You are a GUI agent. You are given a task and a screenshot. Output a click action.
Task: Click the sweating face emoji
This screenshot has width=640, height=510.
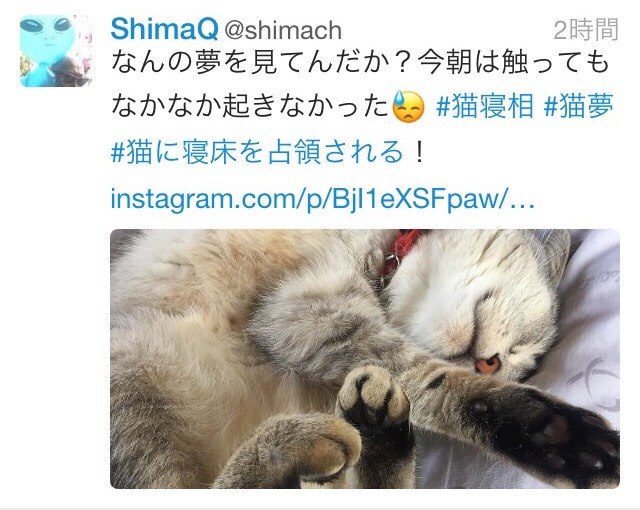[408, 106]
